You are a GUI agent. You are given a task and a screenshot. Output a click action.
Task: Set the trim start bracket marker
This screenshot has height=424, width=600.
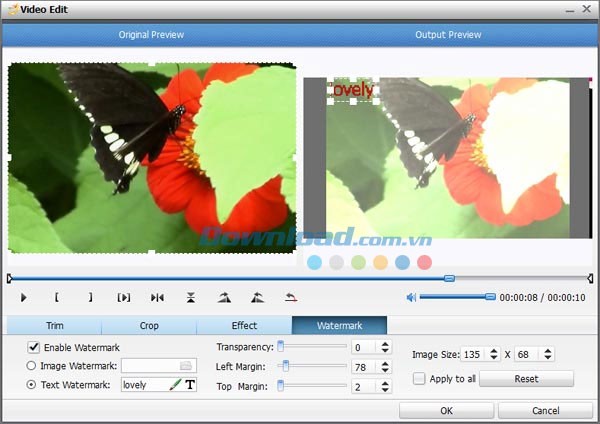click(x=57, y=297)
